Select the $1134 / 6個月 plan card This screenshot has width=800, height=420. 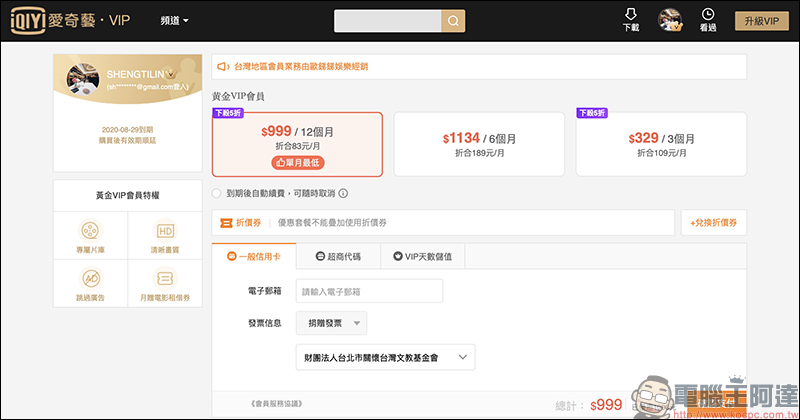[x=479, y=144]
